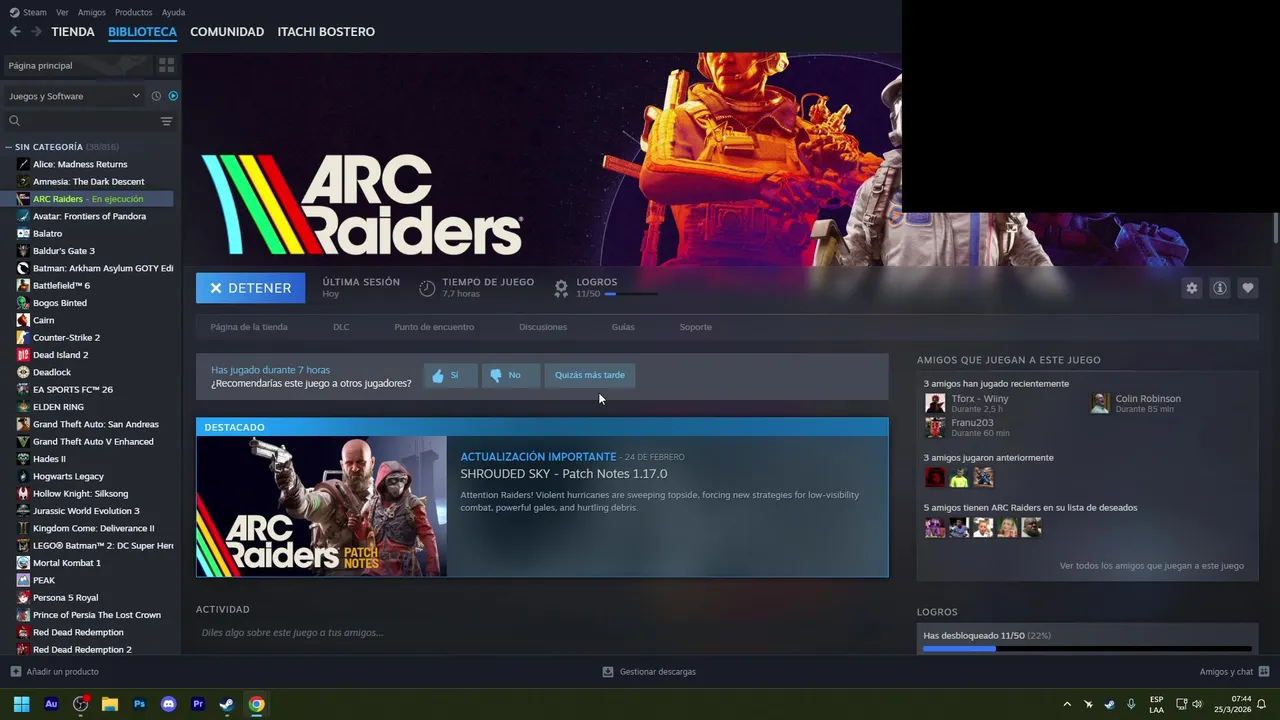The width and height of the screenshot is (1280, 720).
Task: Open Punto de encuentro tab
Action: pos(434,327)
